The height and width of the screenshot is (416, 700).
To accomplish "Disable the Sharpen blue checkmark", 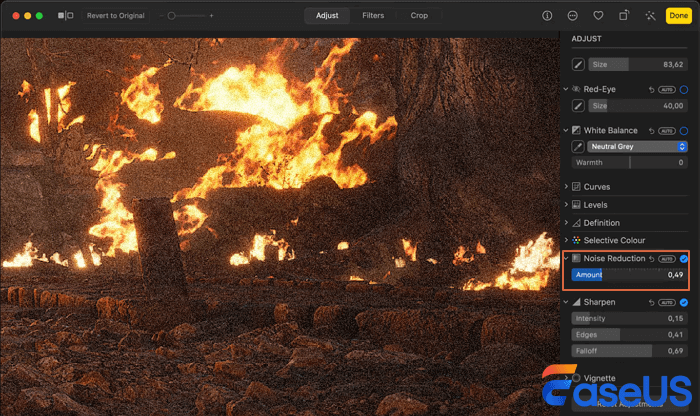I will pos(683,303).
